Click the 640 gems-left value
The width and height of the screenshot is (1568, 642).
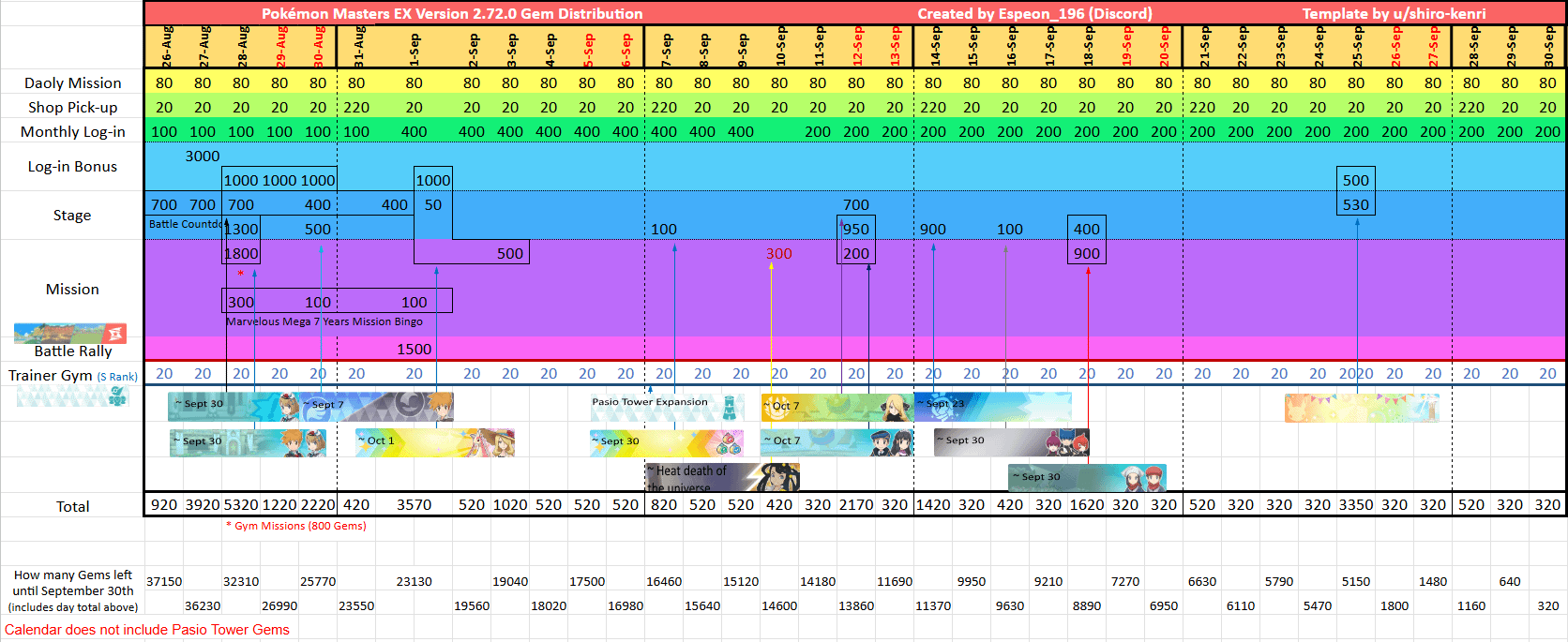pyautogui.click(x=1510, y=581)
